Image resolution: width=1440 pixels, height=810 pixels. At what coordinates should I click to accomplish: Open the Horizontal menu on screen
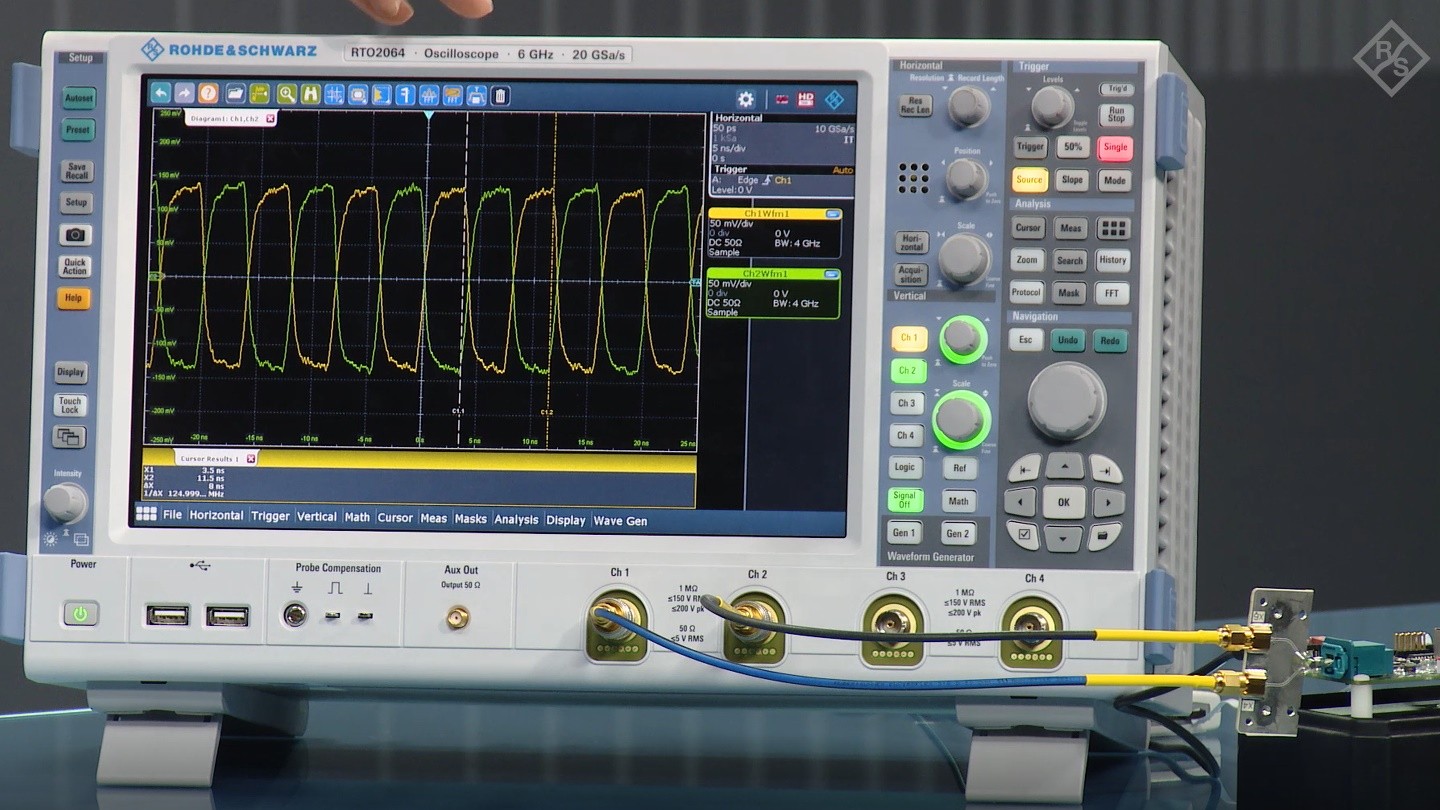point(216,515)
